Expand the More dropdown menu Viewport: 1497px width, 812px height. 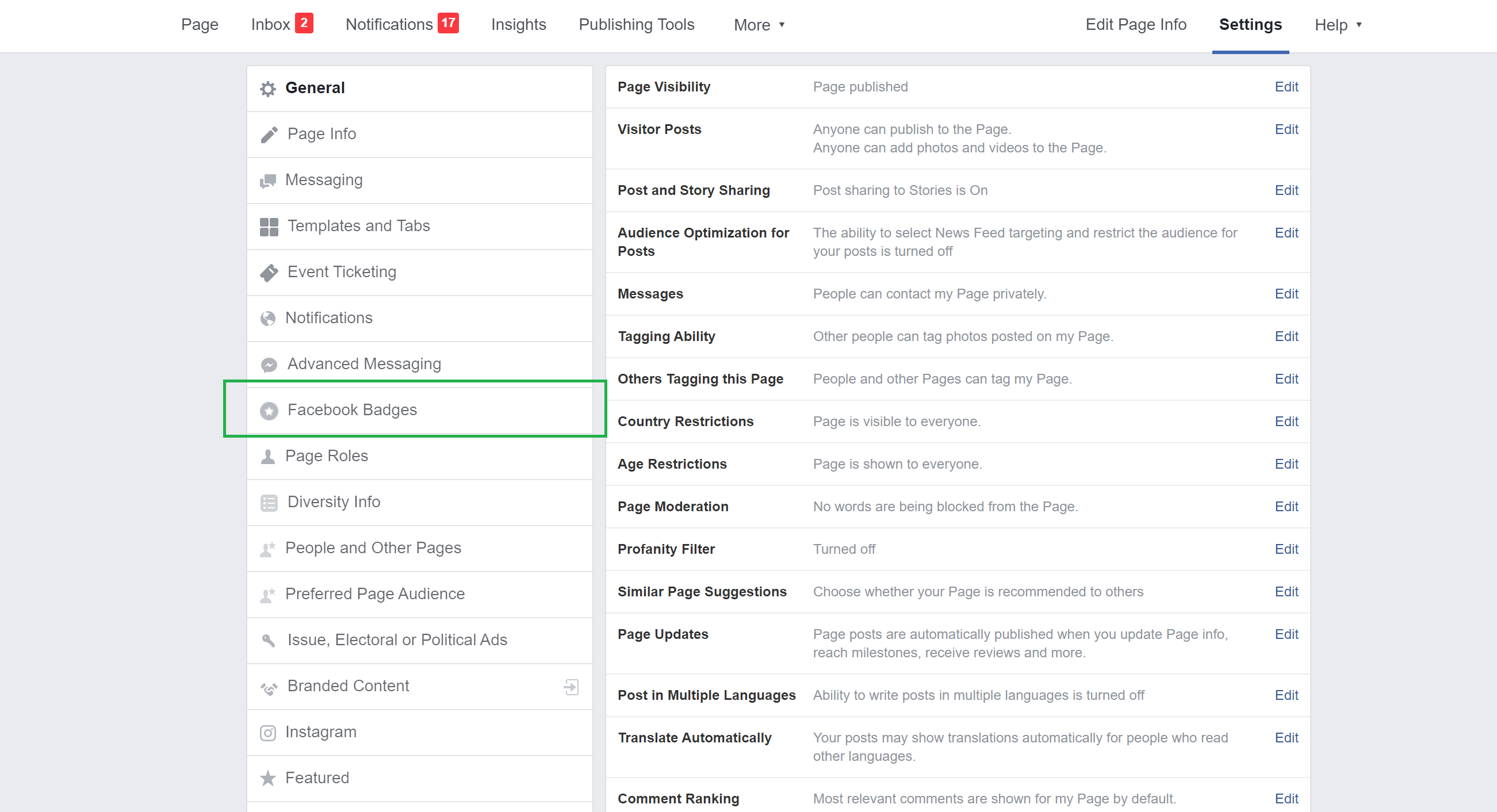(759, 25)
